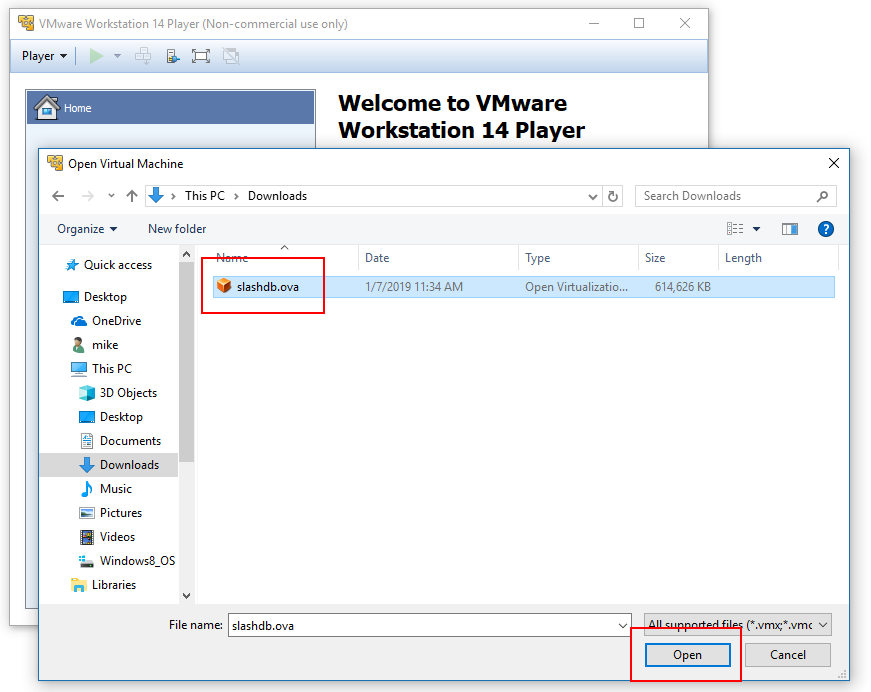Open the Home tab in VMware sidebar
Image resolution: width=871 pixels, height=692 pixels.
(77, 108)
